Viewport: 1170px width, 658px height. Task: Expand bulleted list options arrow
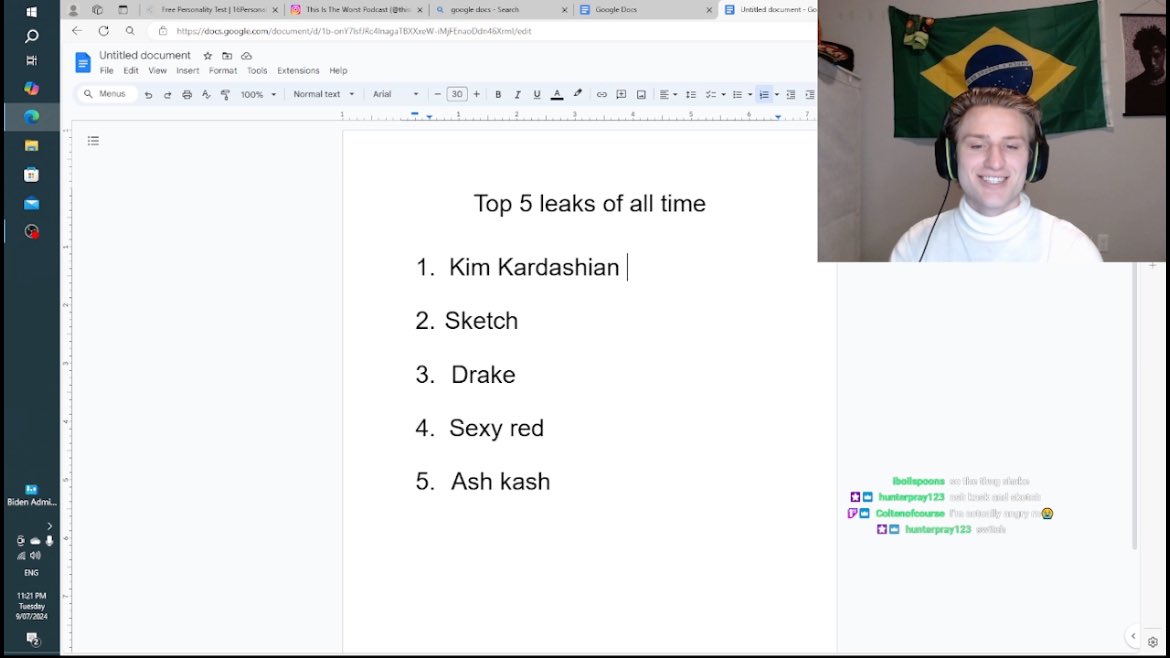click(x=750, y=95)
